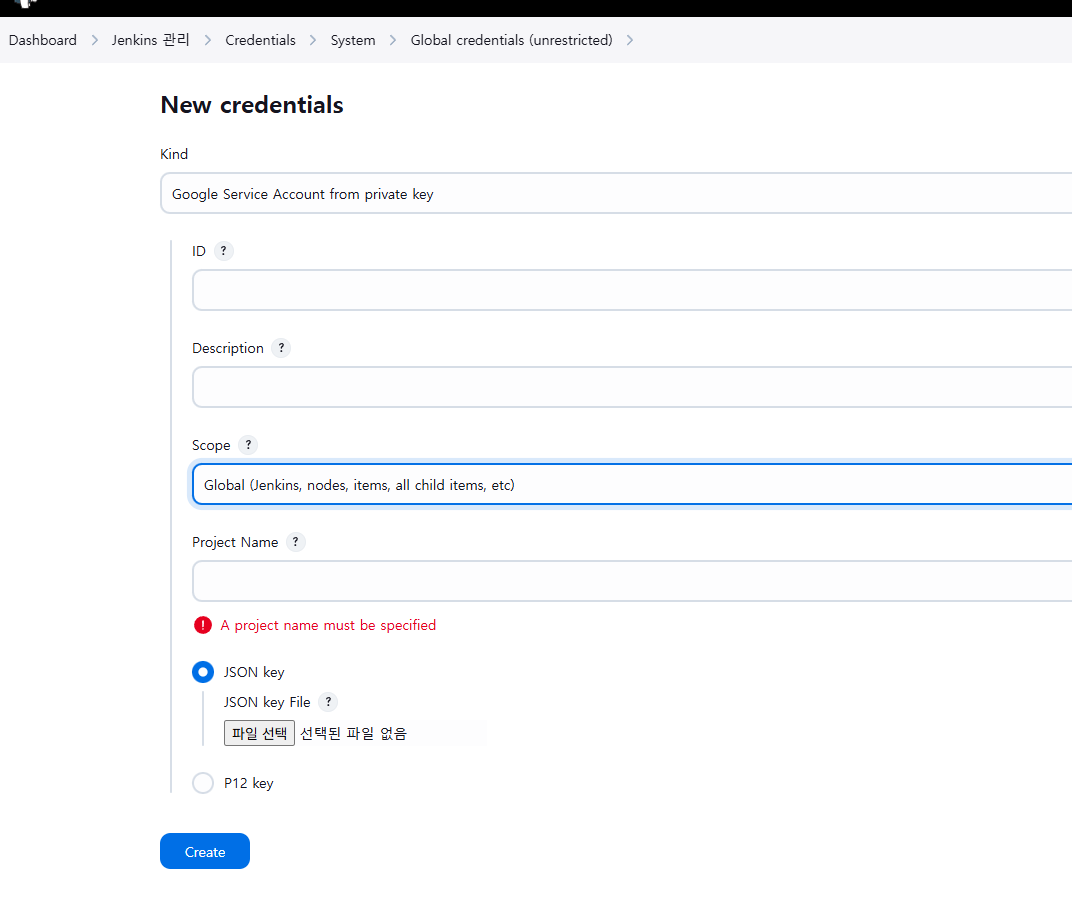Focus the ID input field
Viewport: 1072px width, 900px height.
(x=632, y=290)
